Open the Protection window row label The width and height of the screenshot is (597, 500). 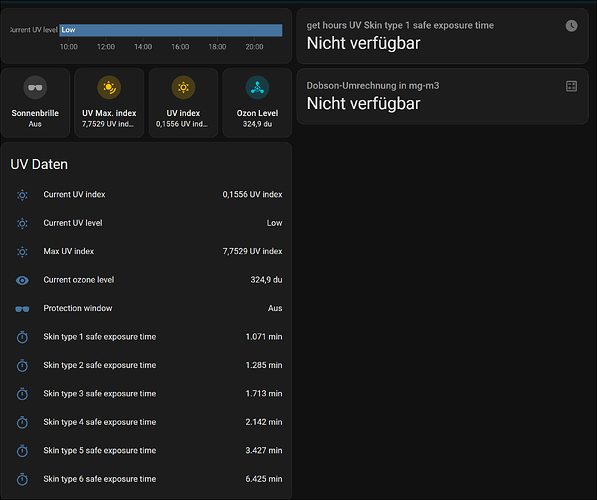(x=78, y=308)
